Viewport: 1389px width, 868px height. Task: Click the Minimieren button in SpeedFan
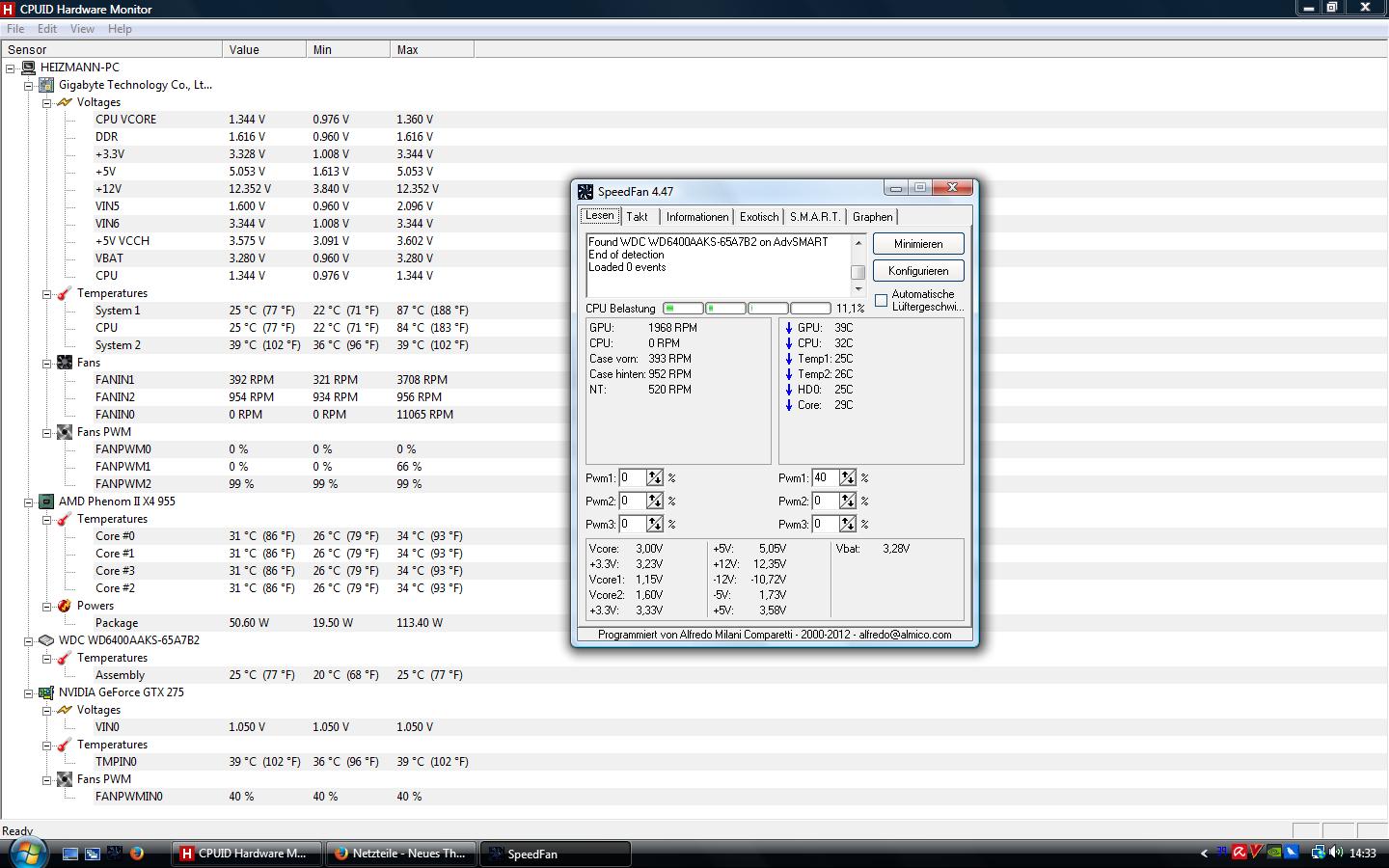[x=918, y=244]
